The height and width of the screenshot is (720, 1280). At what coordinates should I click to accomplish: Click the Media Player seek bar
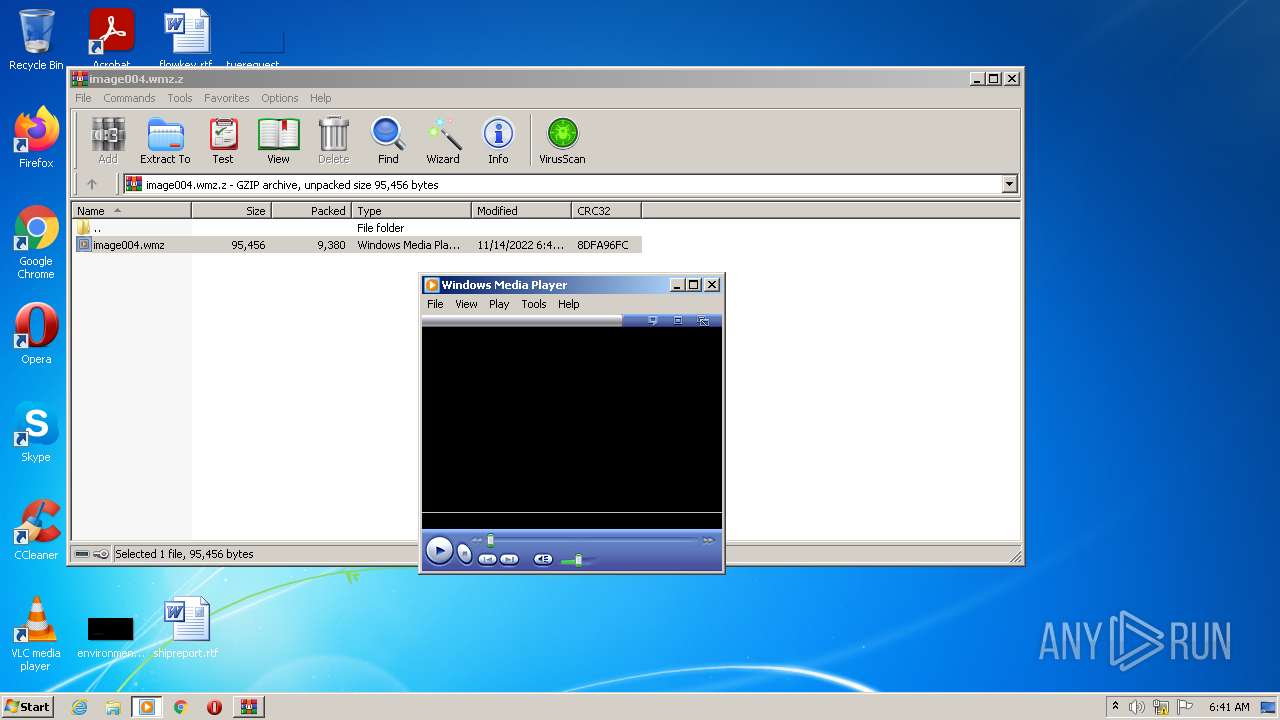click(592, 540)
